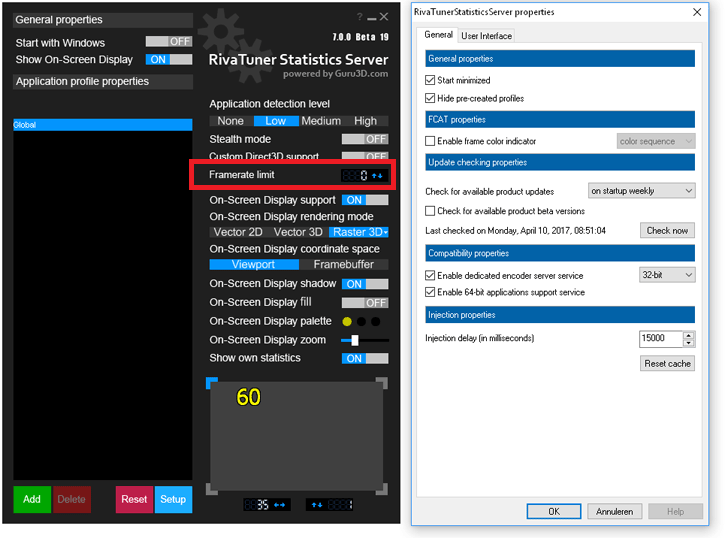Screen dimensions: 725x538
Task: Click the On-Screen Display zoom slider handle
Action: click(355, 340)
